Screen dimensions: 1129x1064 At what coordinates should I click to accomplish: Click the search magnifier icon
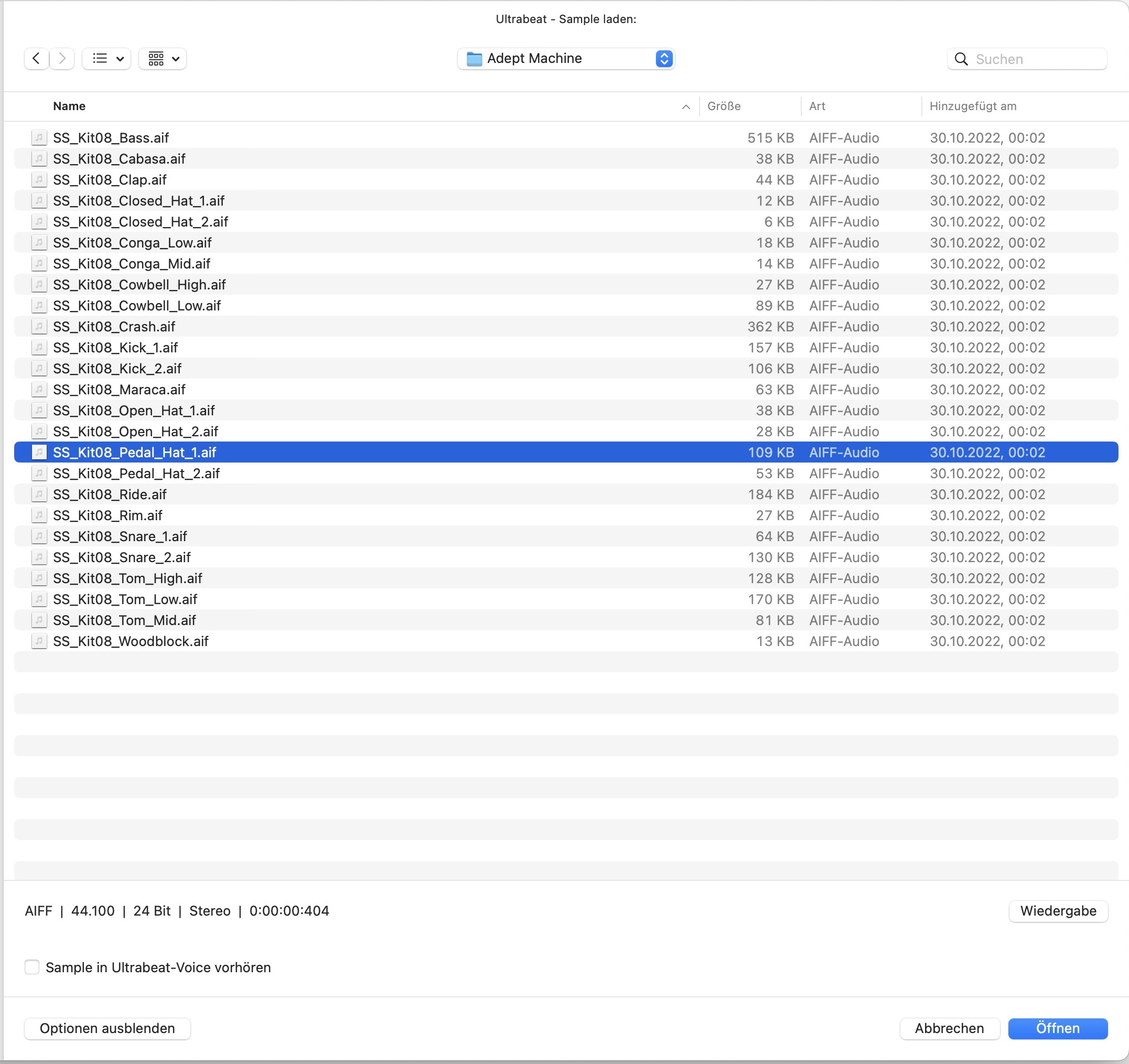pos(961,59)
